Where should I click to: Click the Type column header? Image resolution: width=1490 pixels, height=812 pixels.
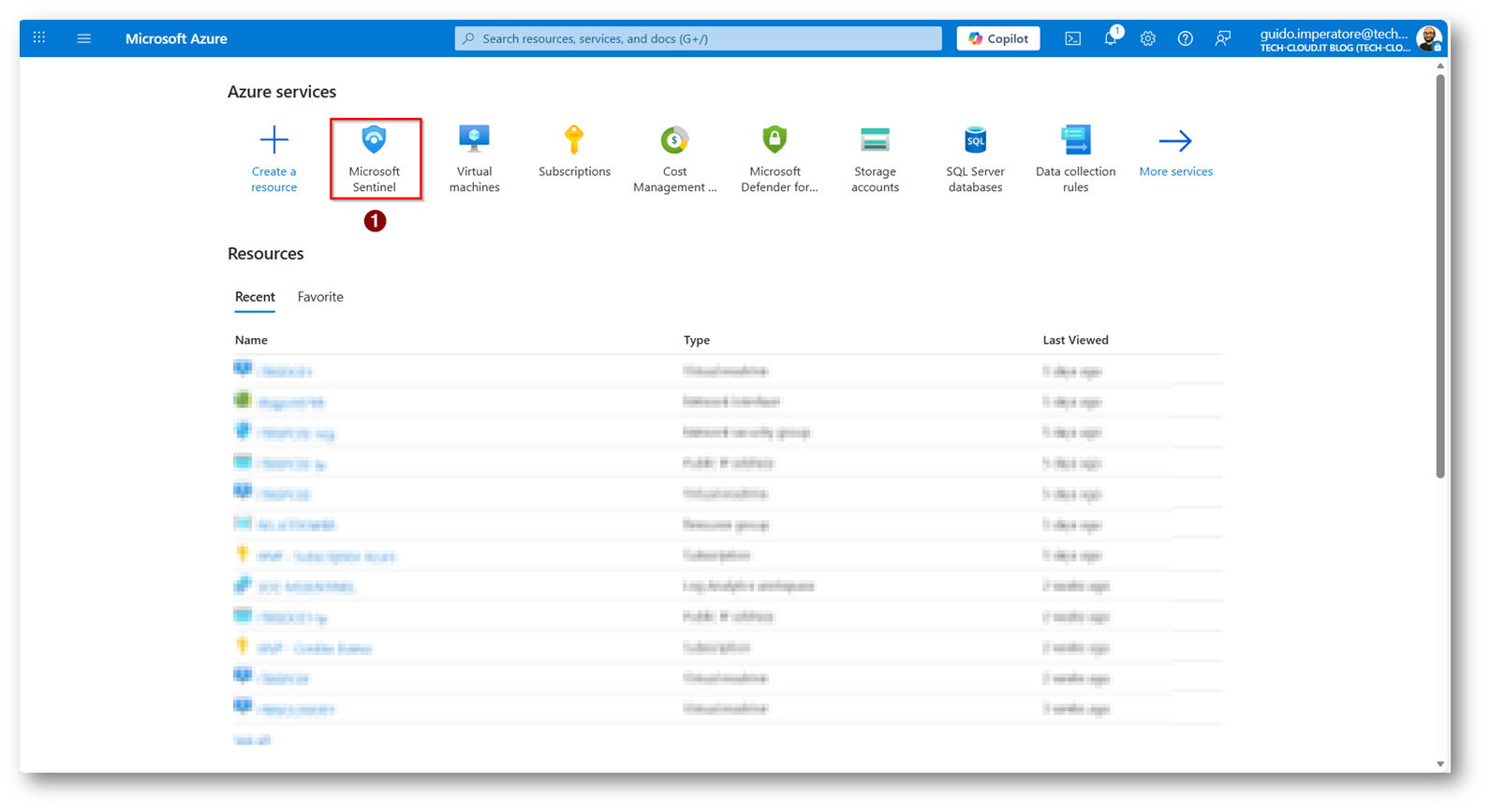[697, 340]
